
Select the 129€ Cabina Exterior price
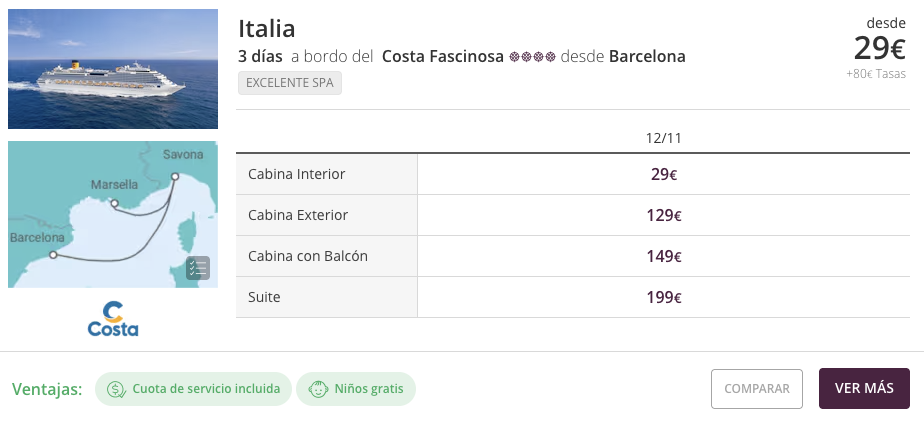coord(664,216)
